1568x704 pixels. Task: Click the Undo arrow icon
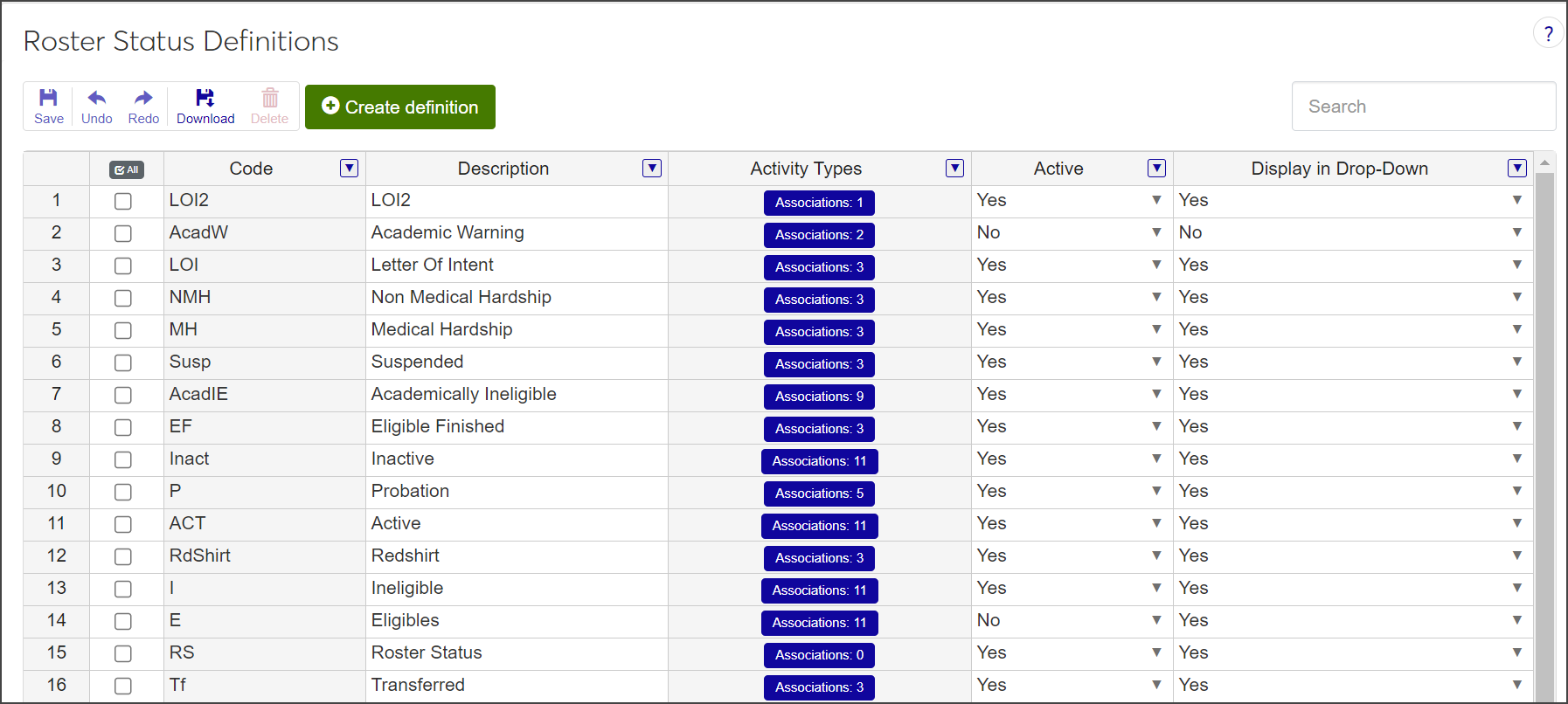coord(97,99)
